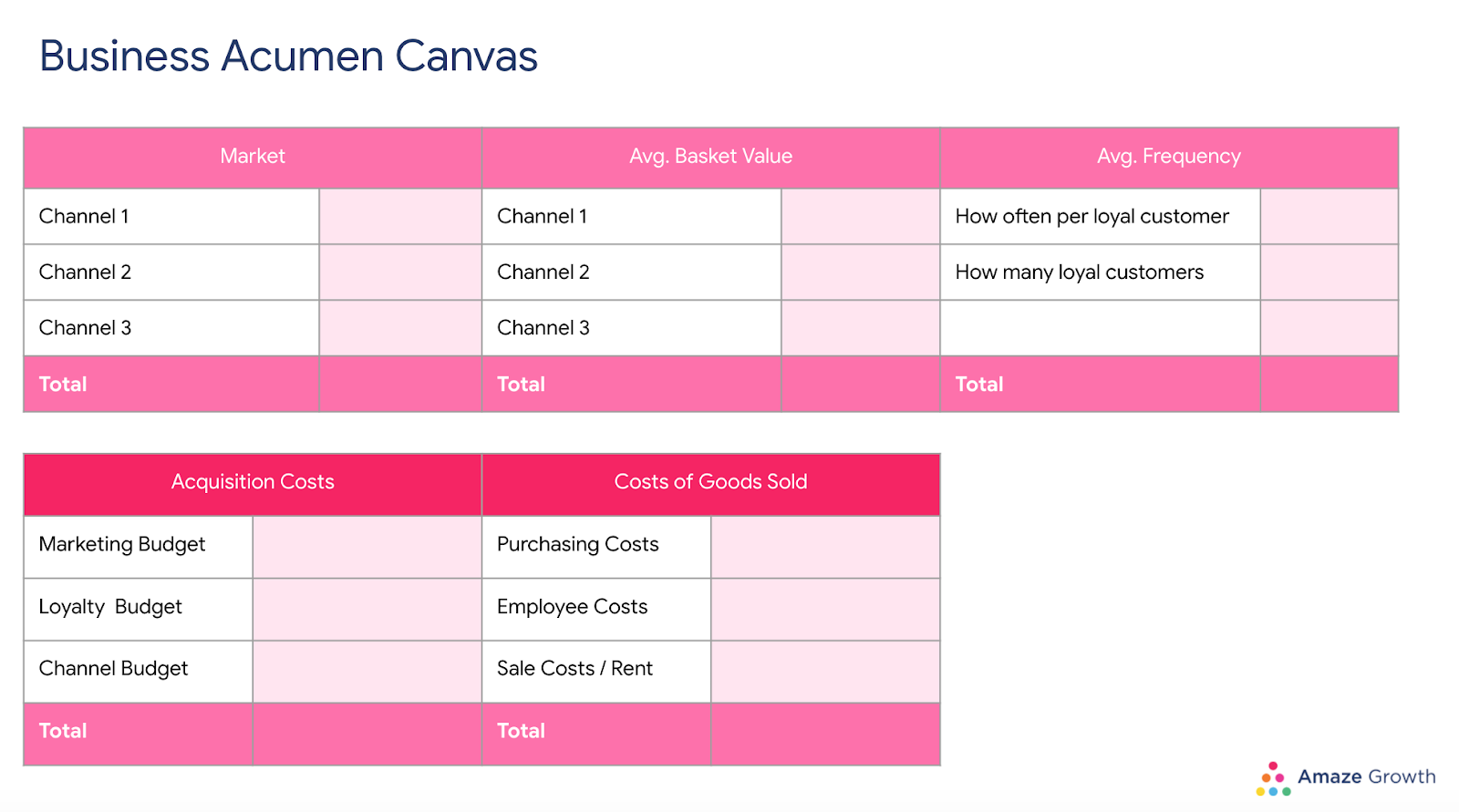Click the Acquisition Costs header

253,483
